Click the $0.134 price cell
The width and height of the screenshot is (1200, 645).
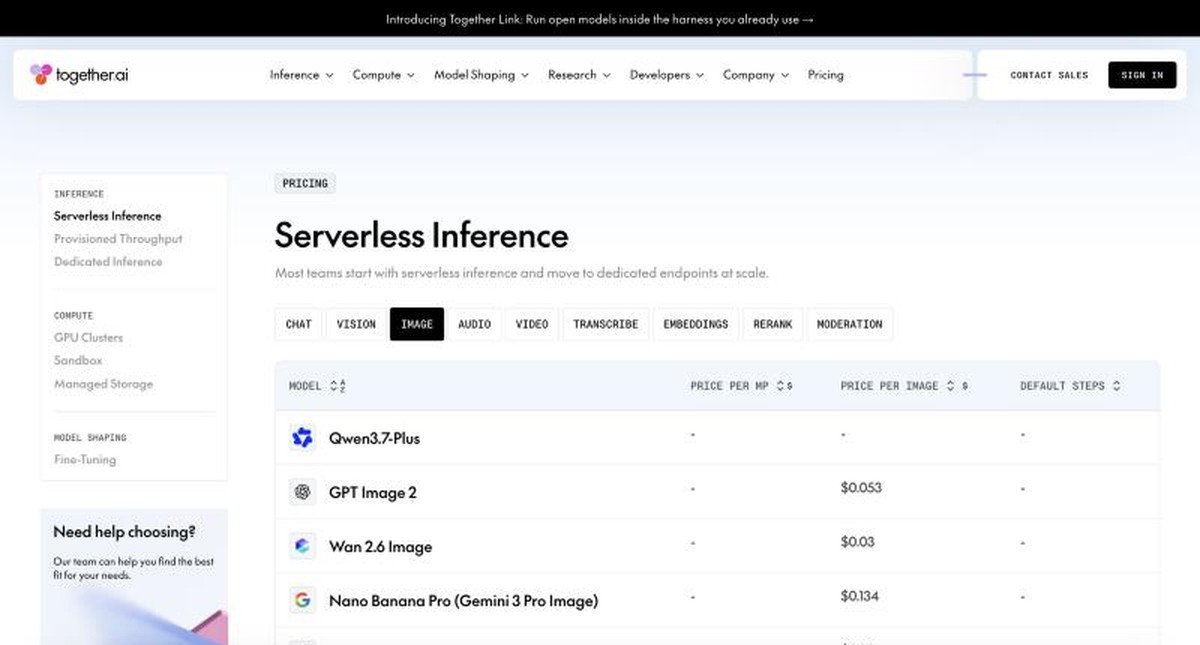860,596
